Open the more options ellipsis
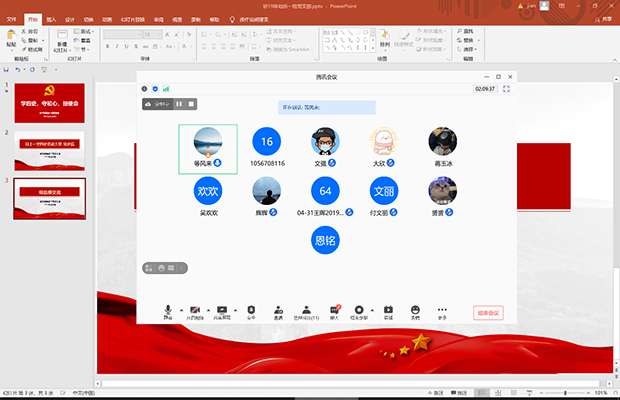Image resolution: width=620 pixels, height=400 pixels. point(443,311)
